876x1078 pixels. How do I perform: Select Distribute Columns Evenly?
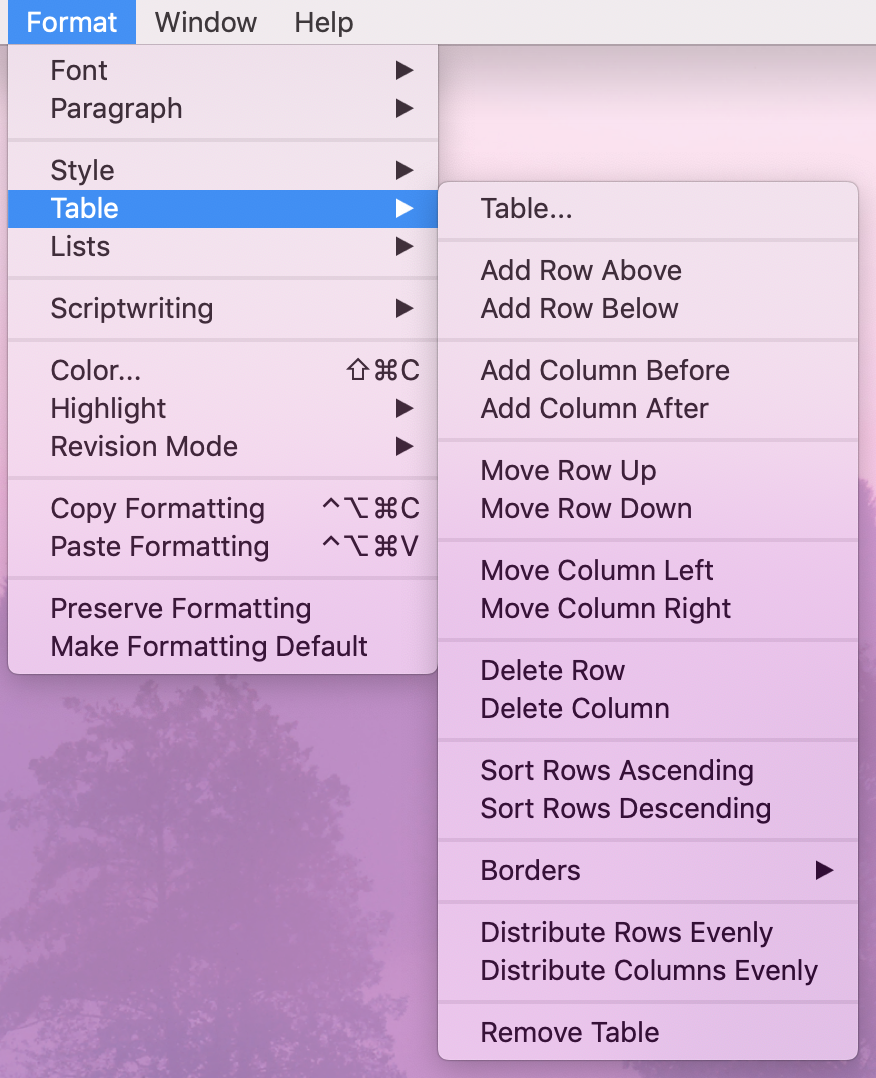648,970
